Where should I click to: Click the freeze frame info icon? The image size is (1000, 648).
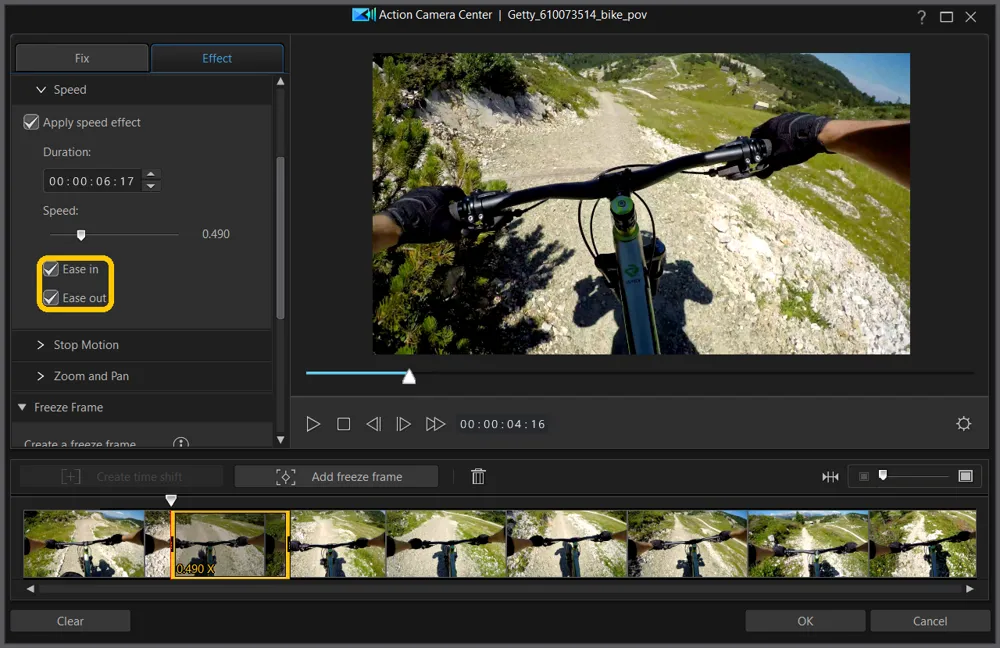pos(181,443)
